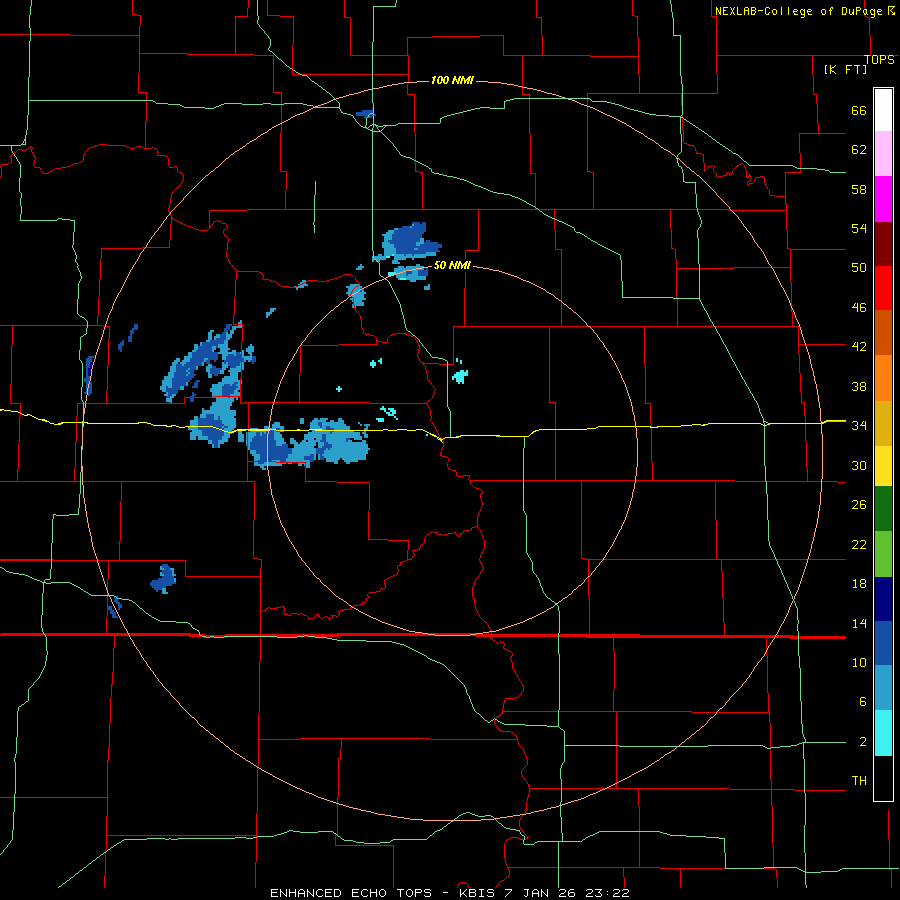Click the 100 NMI range ring label

tap(452, 80)
